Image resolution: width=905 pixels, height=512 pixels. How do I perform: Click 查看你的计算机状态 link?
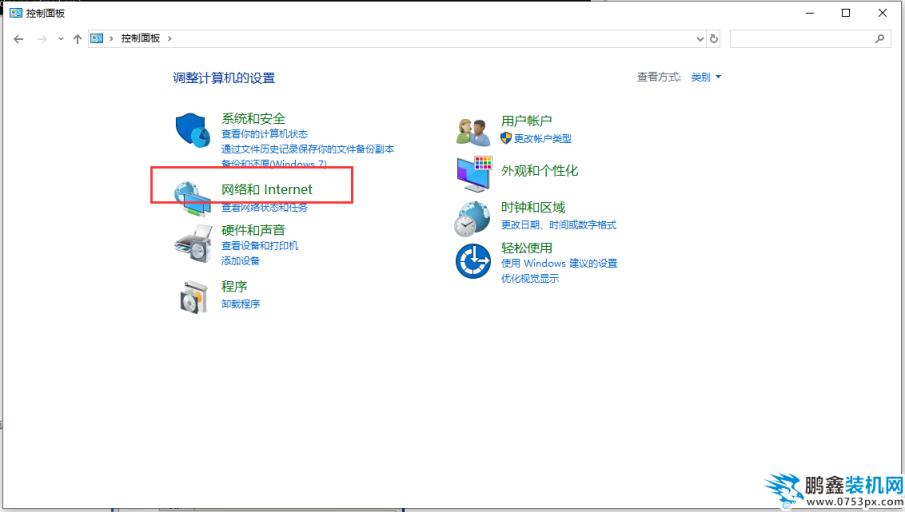[264, 134]
